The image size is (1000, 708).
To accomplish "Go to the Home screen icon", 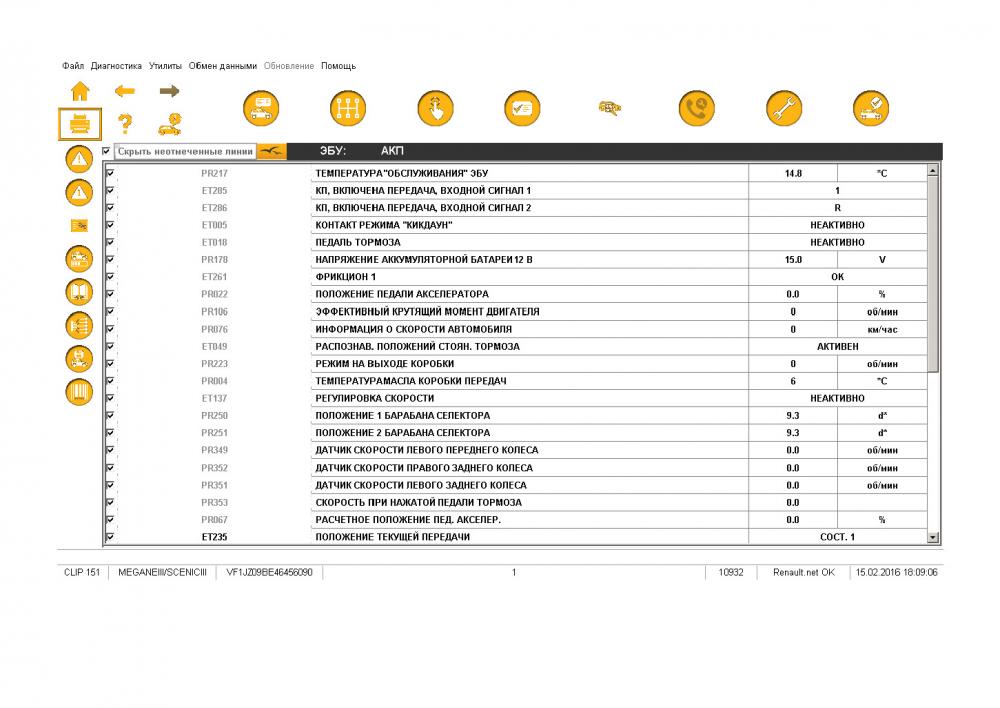I will [80, 91].
